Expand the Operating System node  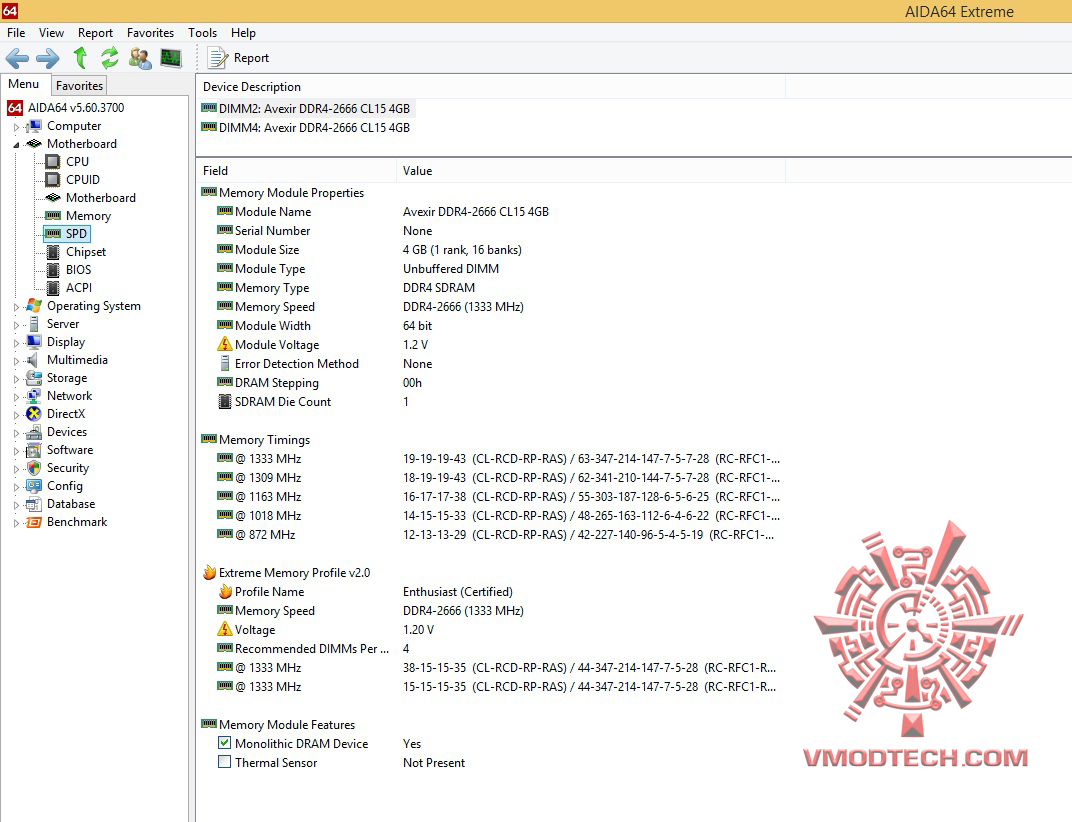click(x=16, y=307)
